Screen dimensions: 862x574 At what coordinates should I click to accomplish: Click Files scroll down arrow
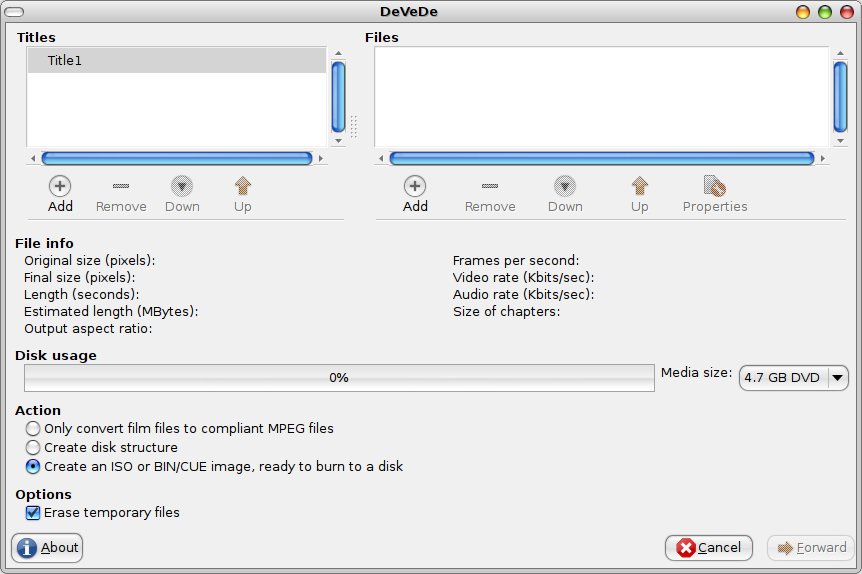(840, 141)
